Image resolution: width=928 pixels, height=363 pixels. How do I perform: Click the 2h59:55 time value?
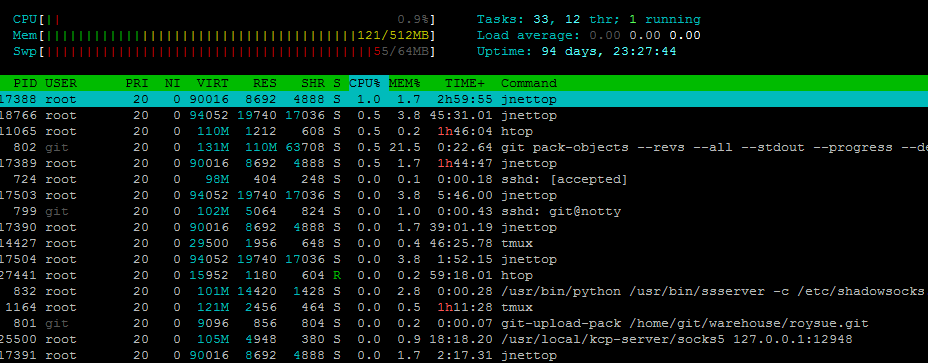pos(465,99)
